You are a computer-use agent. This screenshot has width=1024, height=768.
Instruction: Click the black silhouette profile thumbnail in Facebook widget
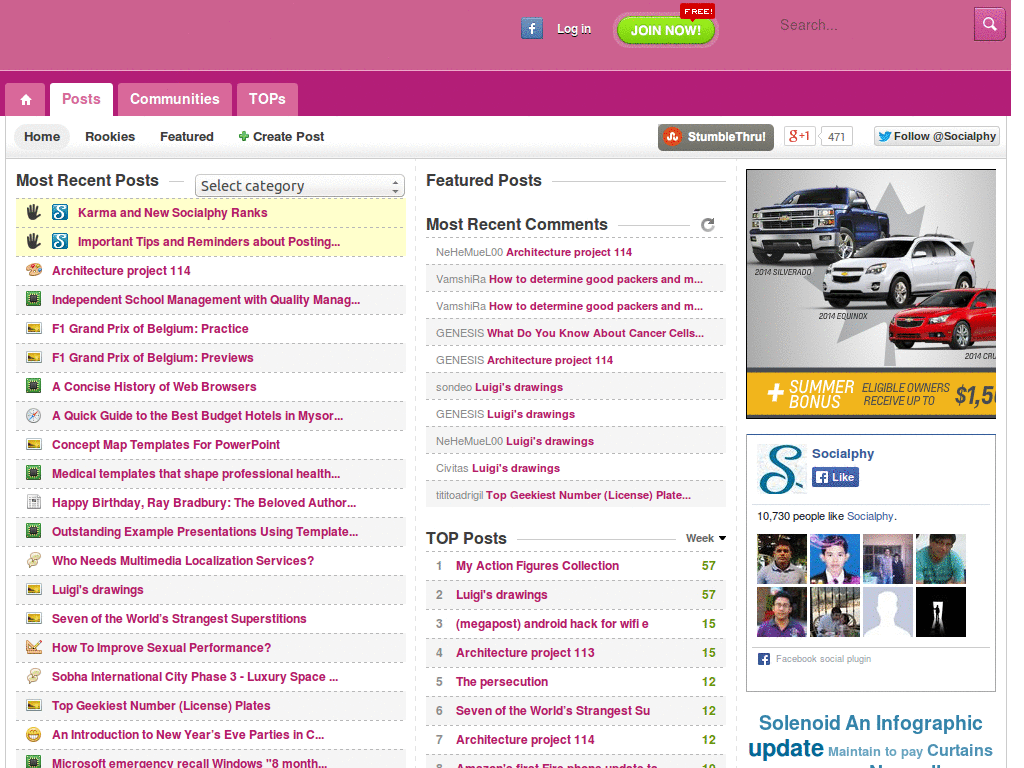tap(940, 612)
